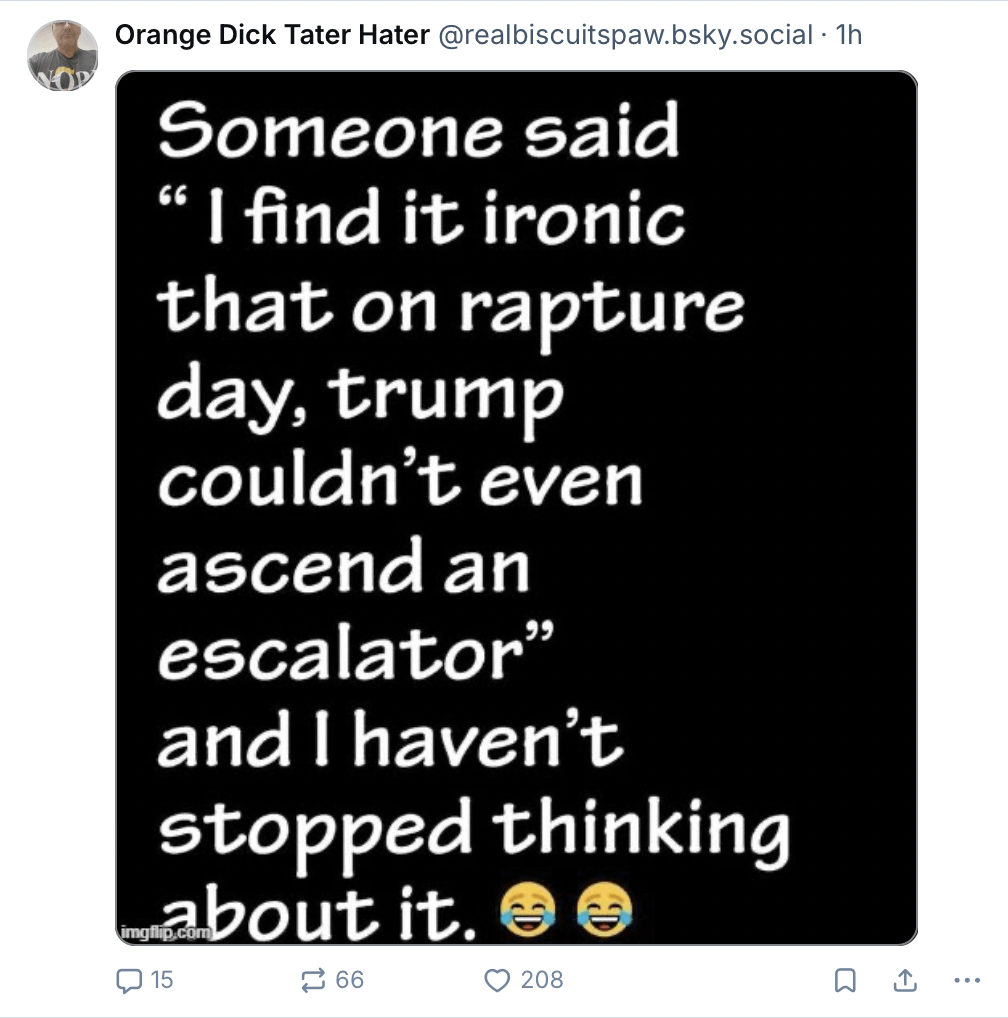Save post with the bookmark icon
1008x1018 pixels.
pyautogui.click(x=845, y=980)
